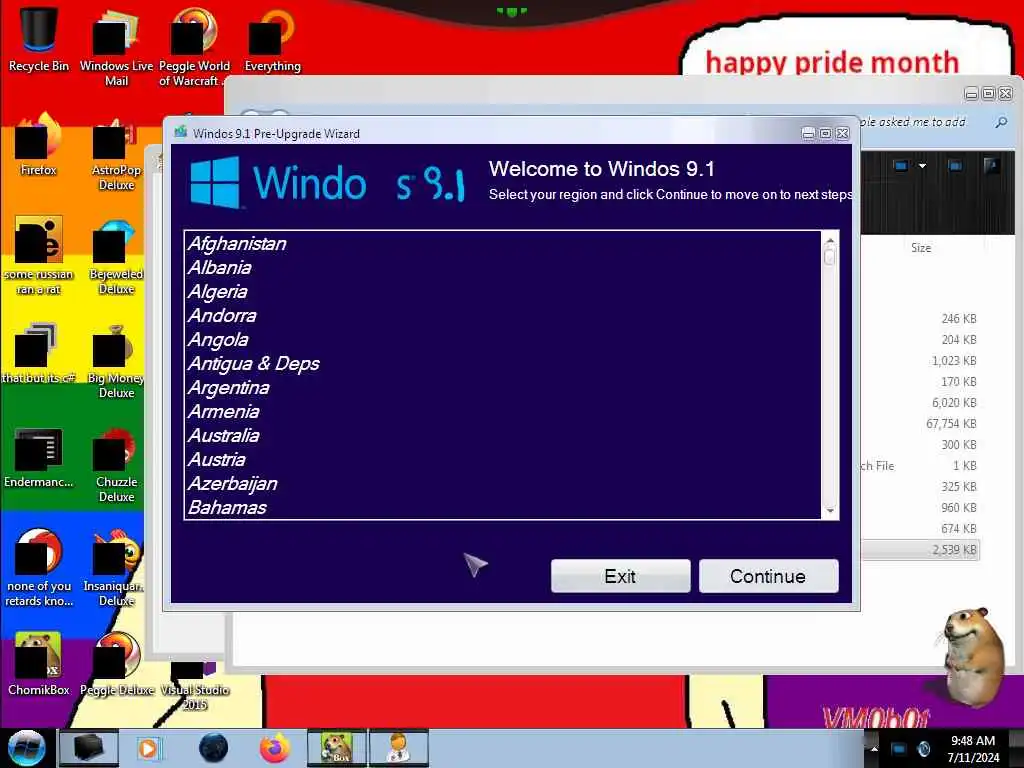Viewport: 1024px width, 768px height.
Task: Open the taskbar clock showing 9:48 AM
Action: click(972, 749)
